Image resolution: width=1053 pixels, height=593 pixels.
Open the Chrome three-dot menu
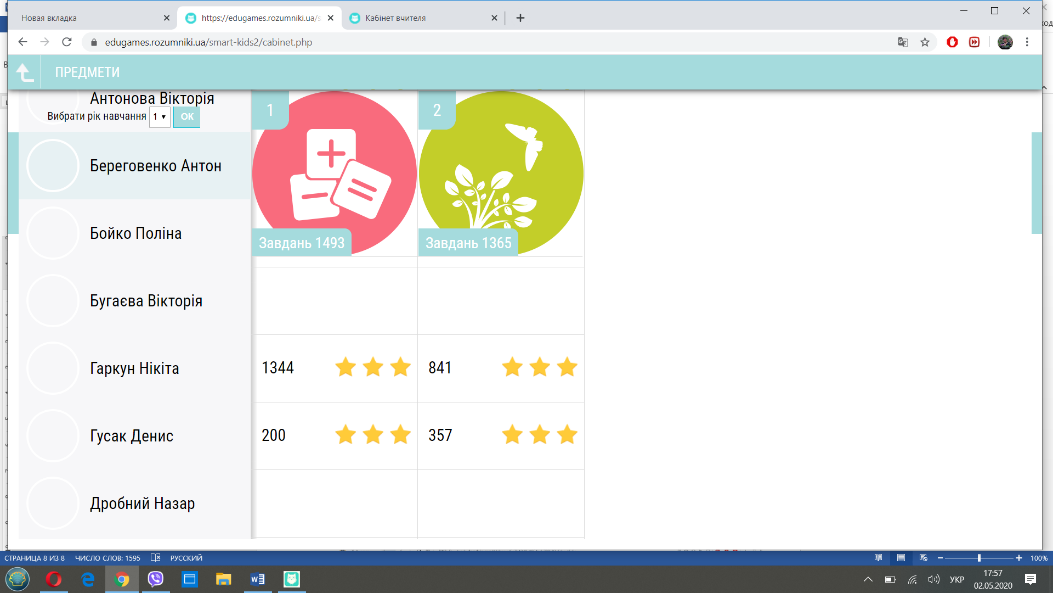[1027, 42]
